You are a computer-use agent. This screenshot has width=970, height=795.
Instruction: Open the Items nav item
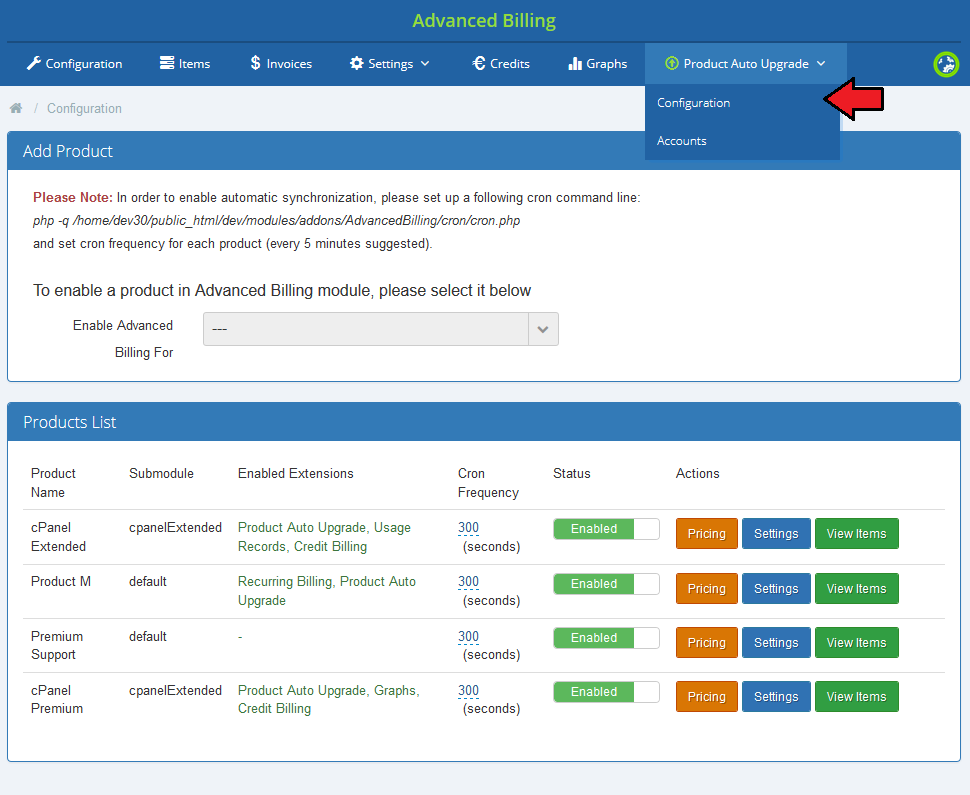[x=185, y=63]
